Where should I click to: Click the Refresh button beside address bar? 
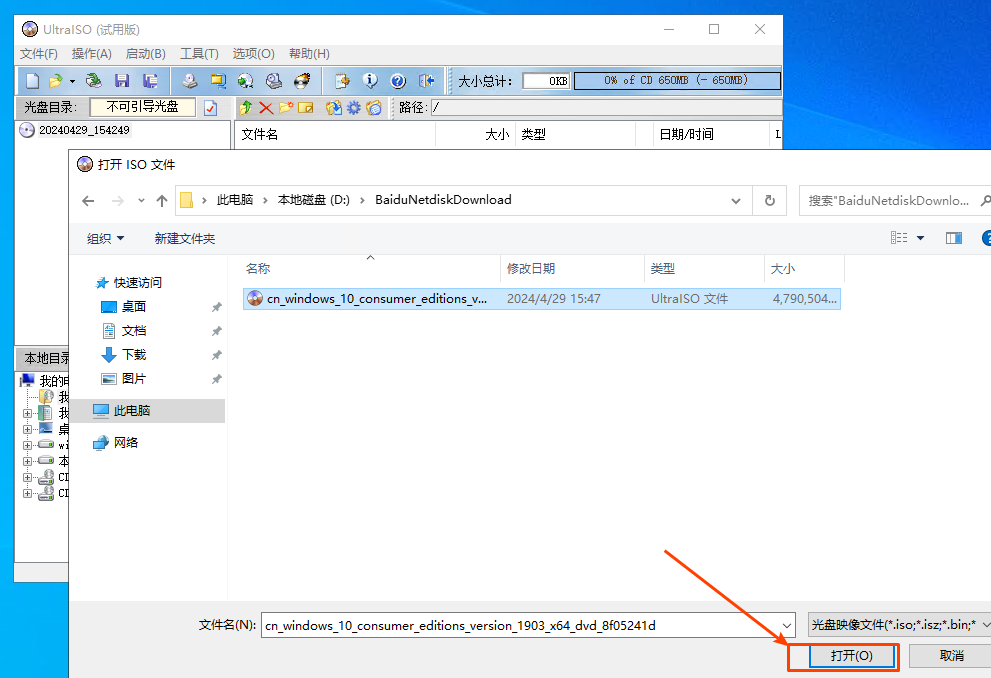pos(770,200)
